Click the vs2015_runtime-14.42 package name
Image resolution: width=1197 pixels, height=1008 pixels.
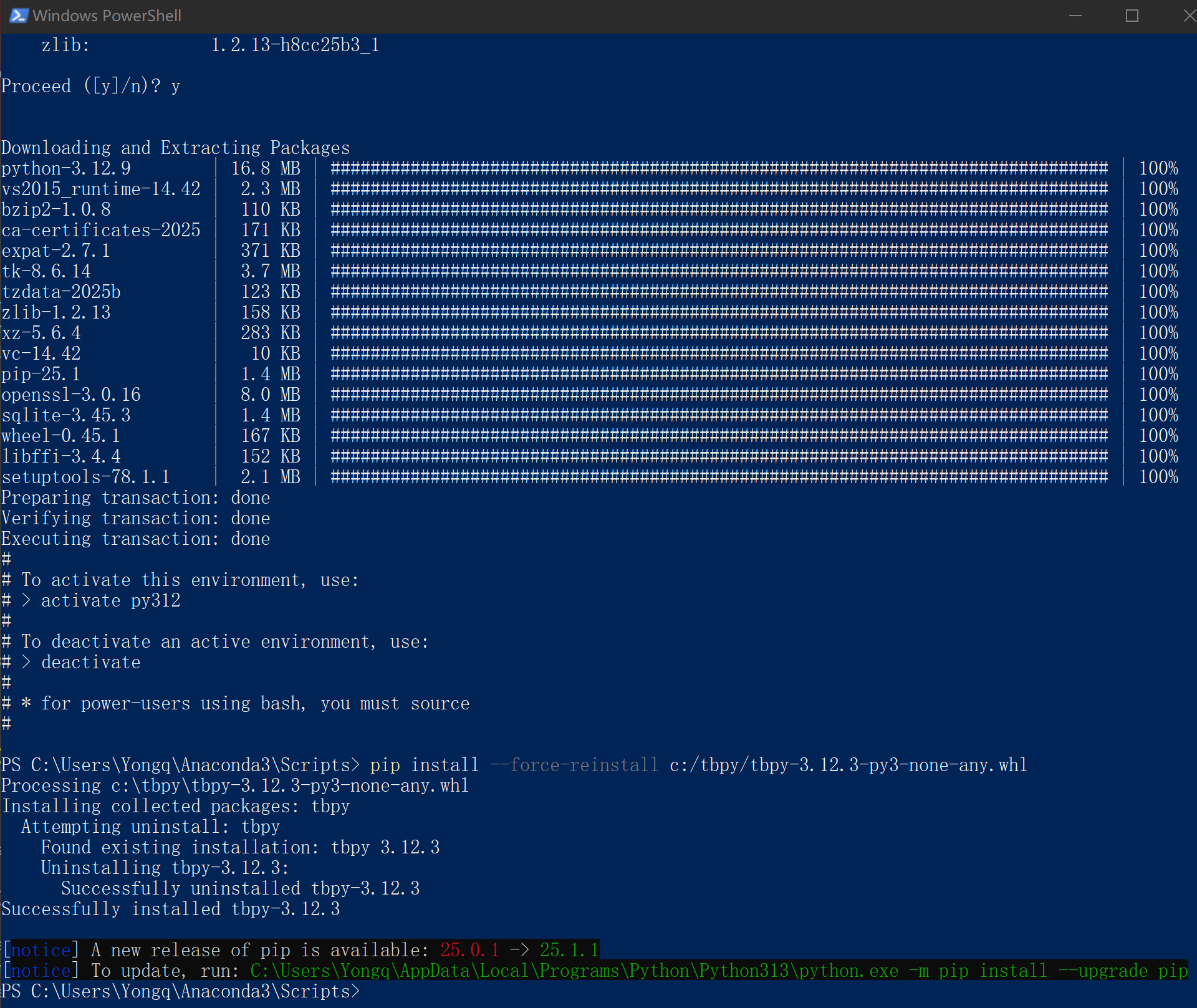tap(101, 189)
